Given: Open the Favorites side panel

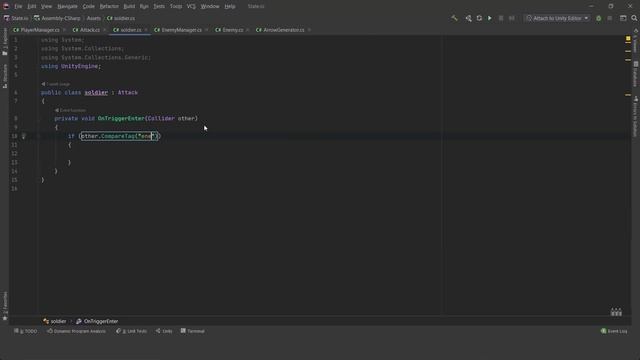Looking at the screenshot, I should pos(5,306).
